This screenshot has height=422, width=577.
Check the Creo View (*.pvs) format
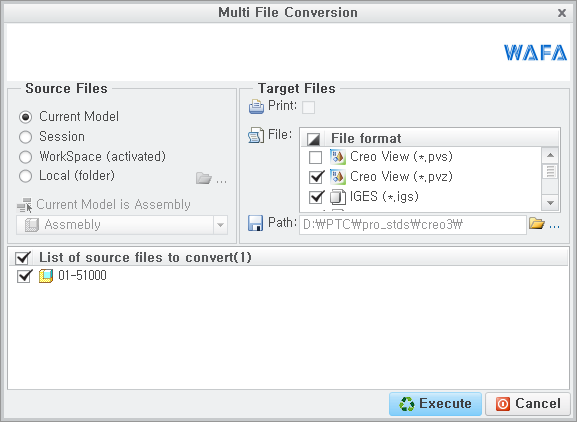(315, 157)
